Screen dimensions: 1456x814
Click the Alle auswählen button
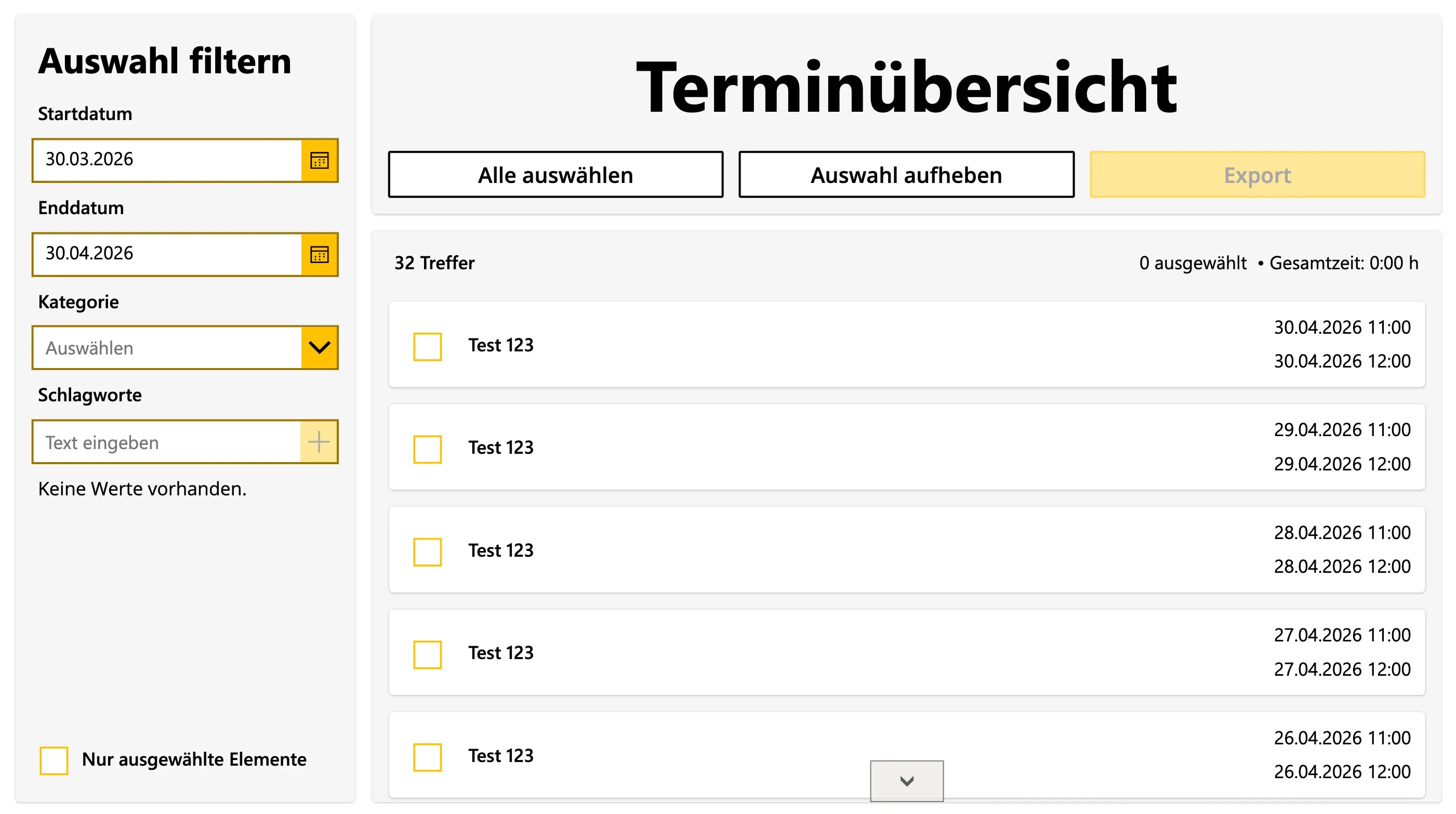point(555,175)
